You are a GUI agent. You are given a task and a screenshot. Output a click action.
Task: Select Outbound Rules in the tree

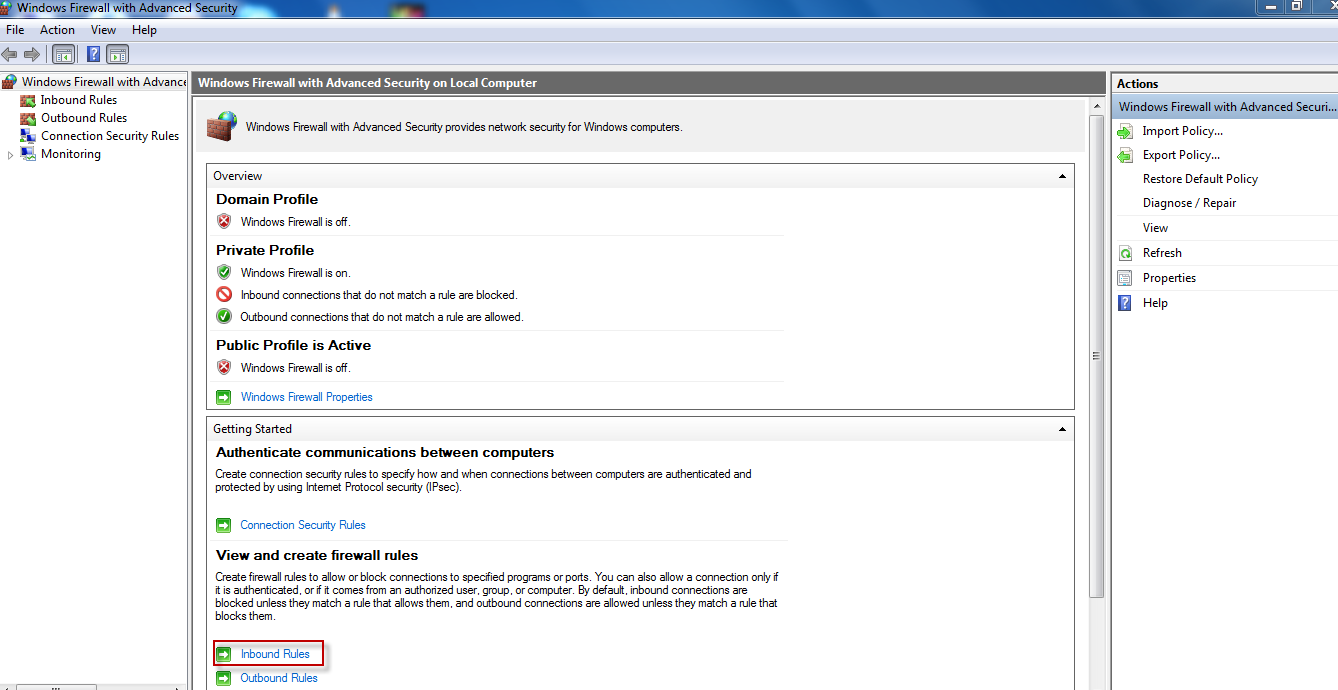pos(84,118)
